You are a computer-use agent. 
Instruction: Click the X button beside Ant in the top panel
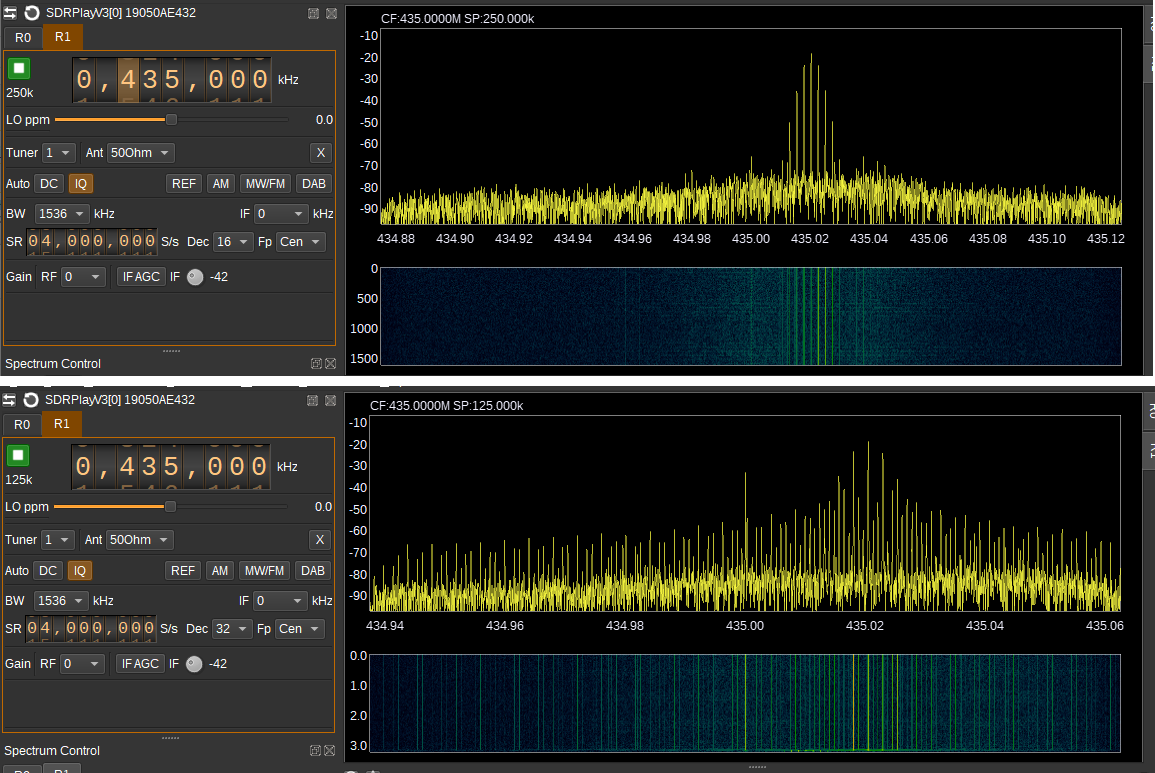tap(320, 153)
